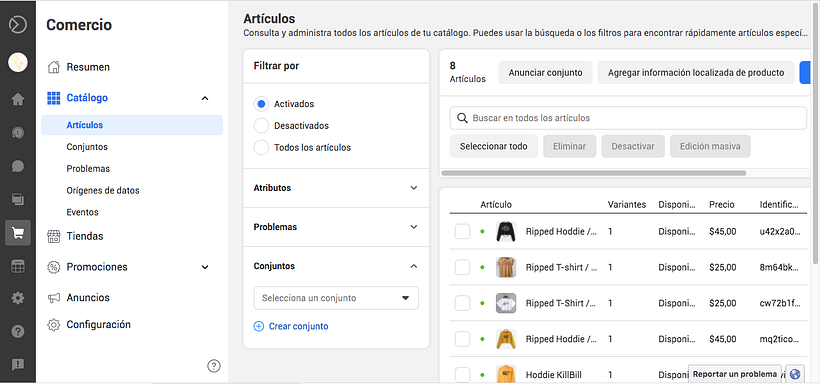This screenshot has height=384, width=820.
Task: Click the Eliminar button
Action: coord(570,146)
